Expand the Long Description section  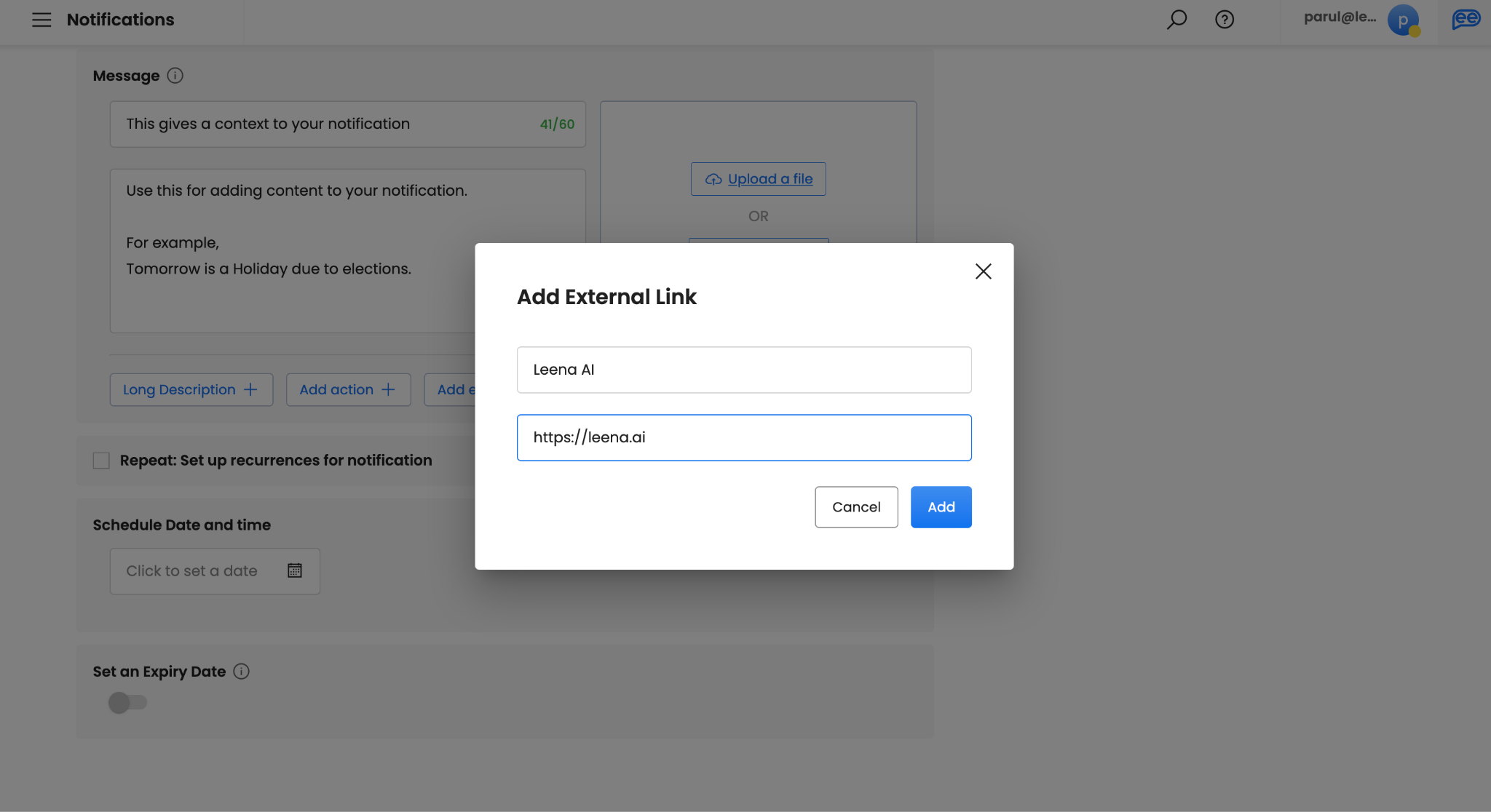pyautogui.click(x=191, y=390)
